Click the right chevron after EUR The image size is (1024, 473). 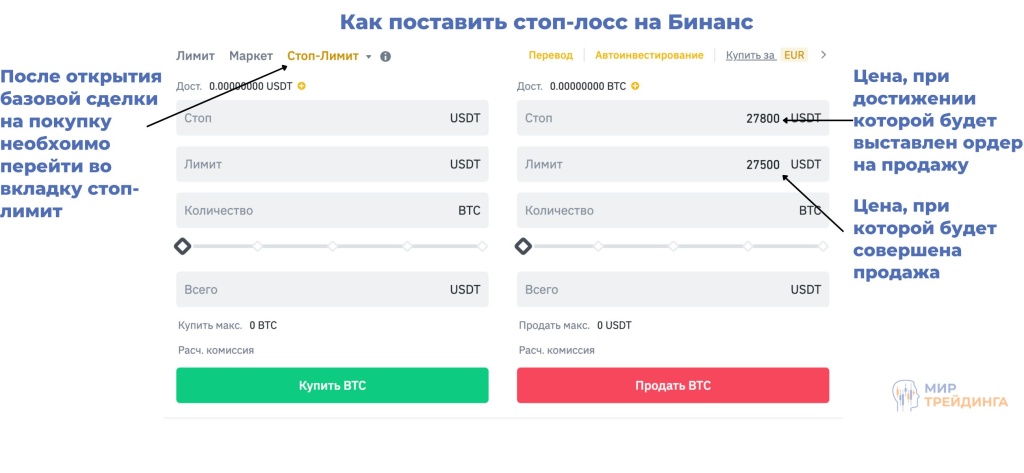(x=823, y=55)
